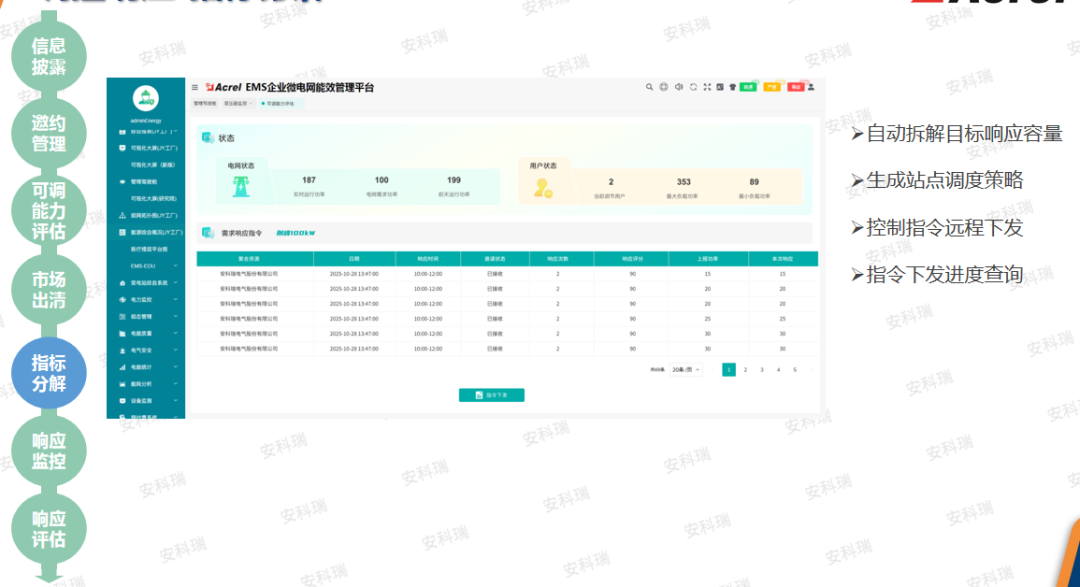The height and width of the screenshot is (587, 1080).
Task: Go to pagination page 2
Action: (x=745, y=370)
